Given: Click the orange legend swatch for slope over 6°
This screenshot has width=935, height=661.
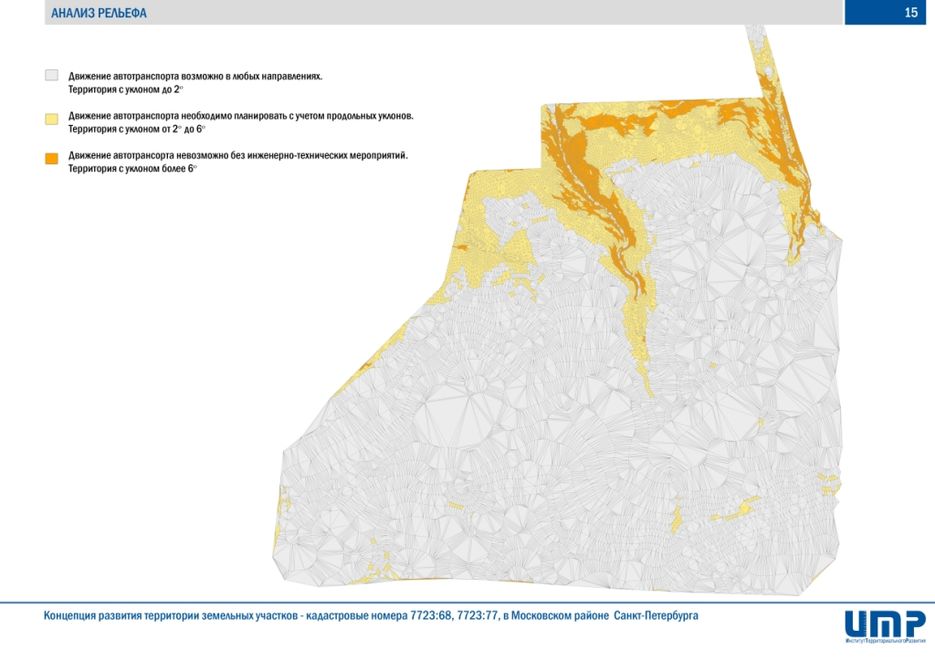Looking at the screenshot, I should coord(52,158).
